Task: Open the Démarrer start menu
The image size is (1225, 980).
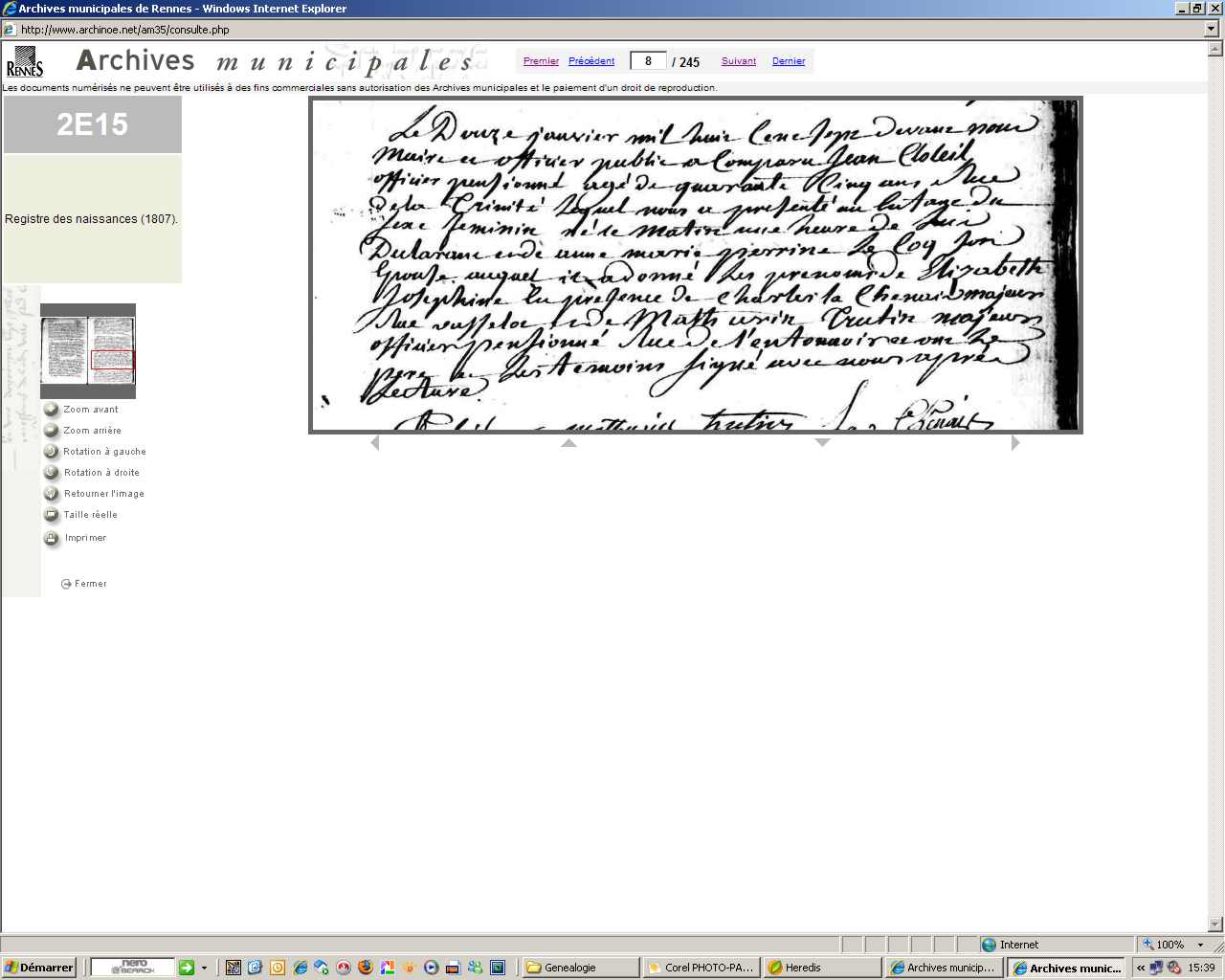Action: 39,968
